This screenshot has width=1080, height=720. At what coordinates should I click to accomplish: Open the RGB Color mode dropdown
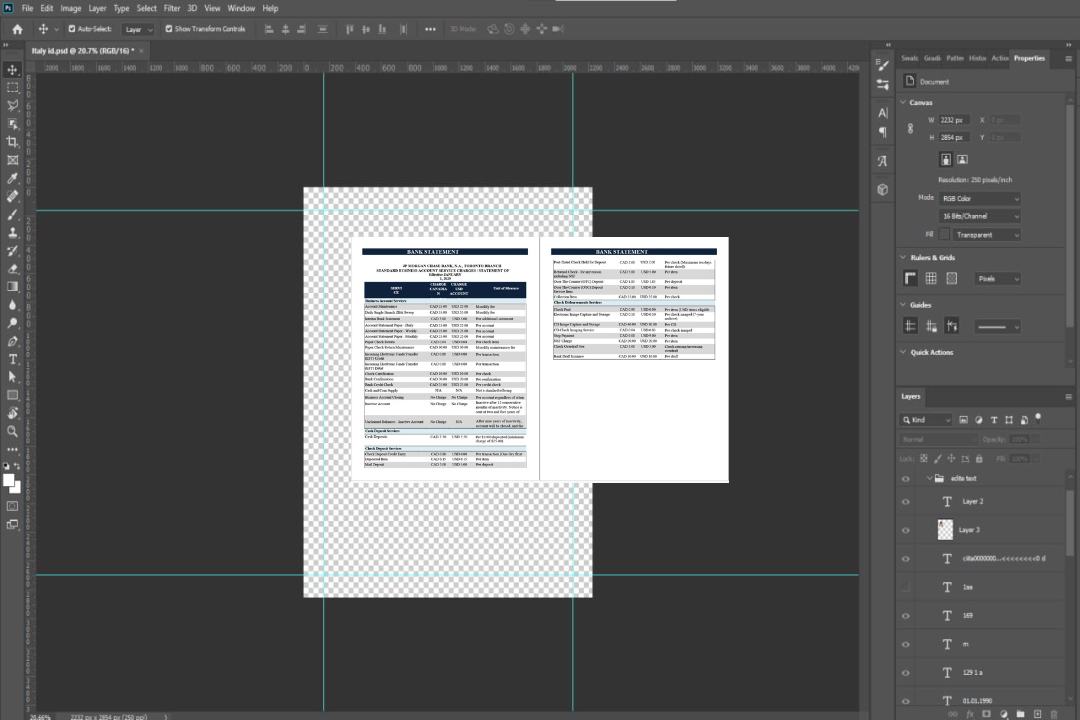coord(979,198)
